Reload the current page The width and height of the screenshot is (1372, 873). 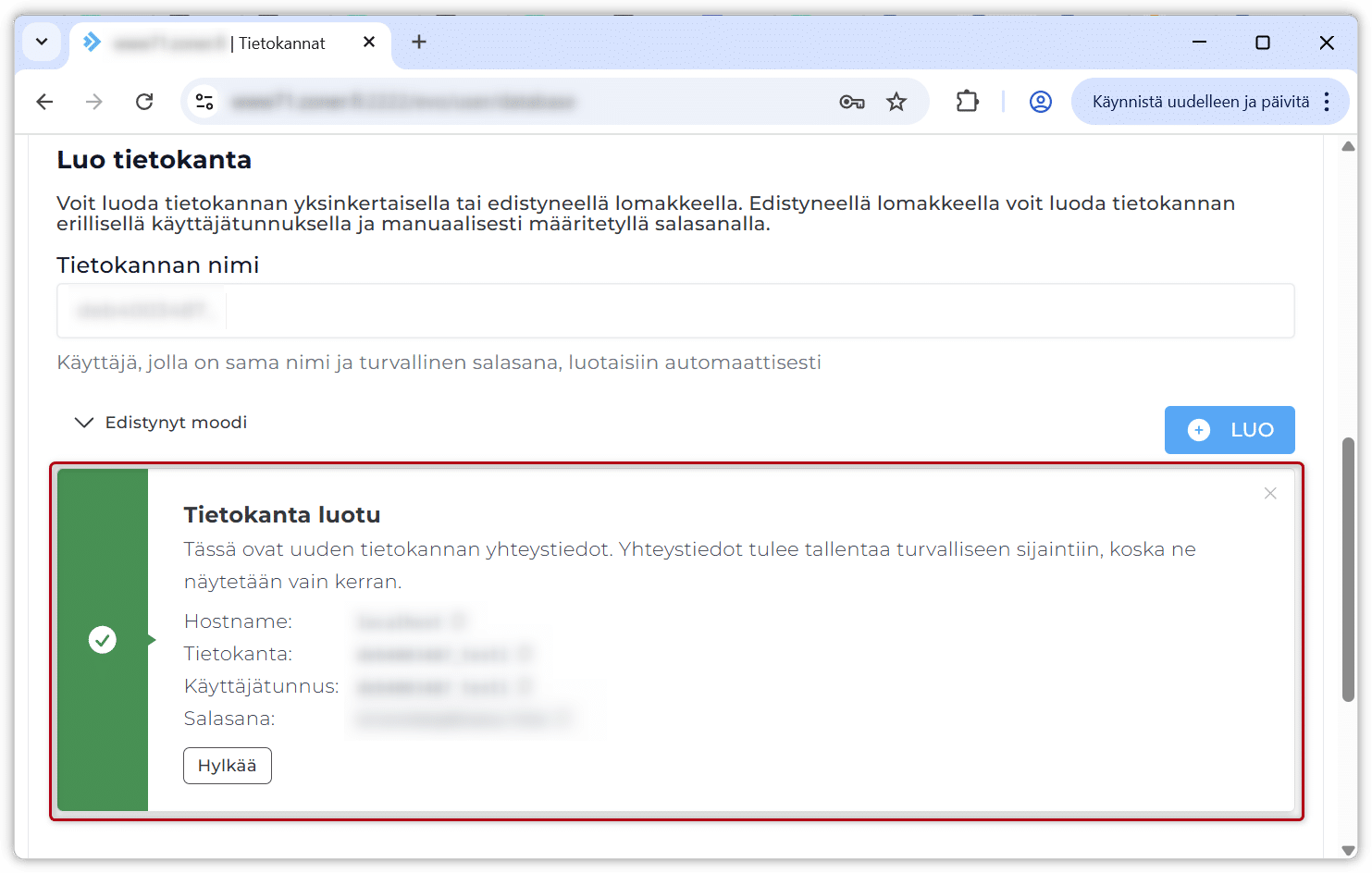point(144,102)
